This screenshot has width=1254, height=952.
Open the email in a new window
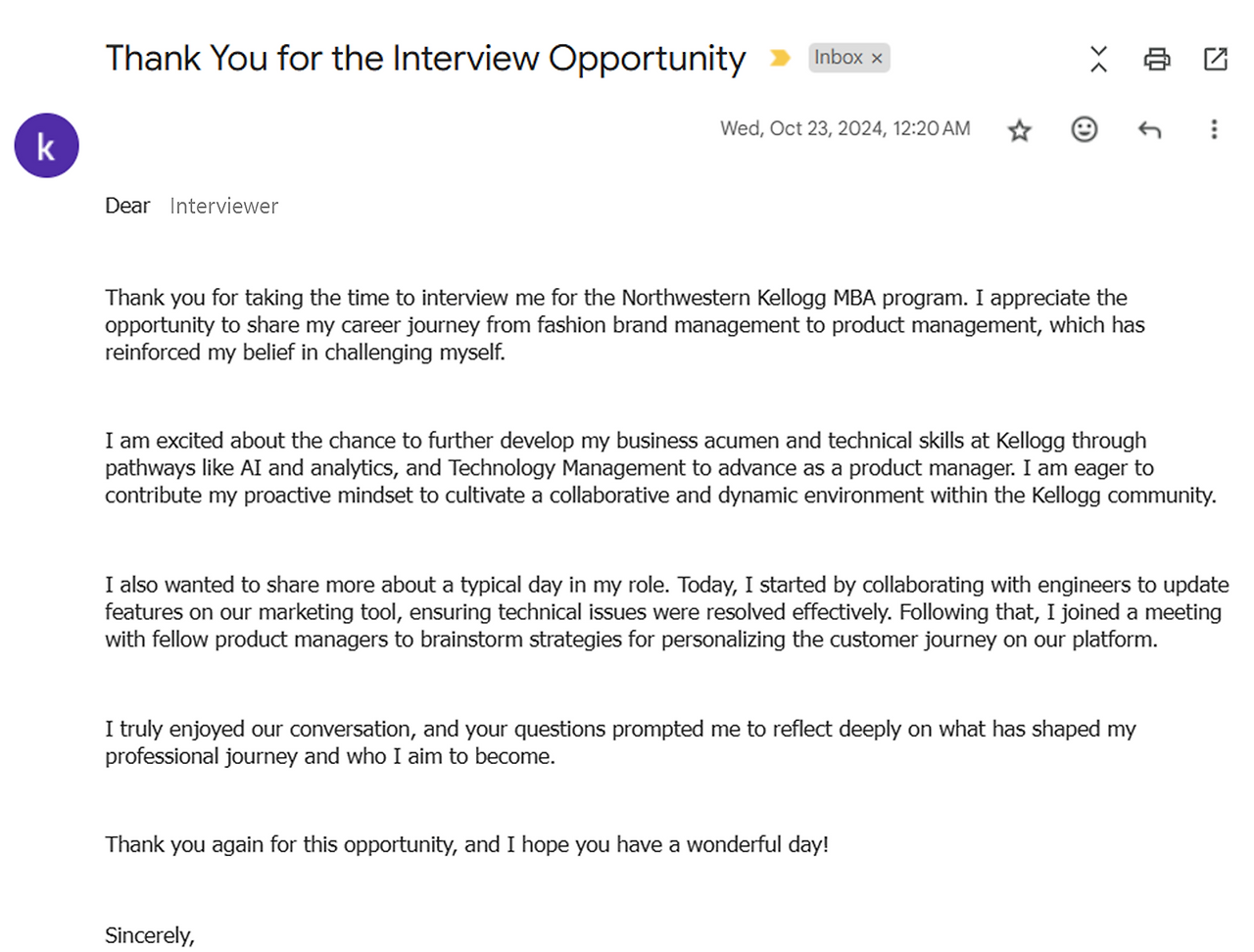point(1215,59)
